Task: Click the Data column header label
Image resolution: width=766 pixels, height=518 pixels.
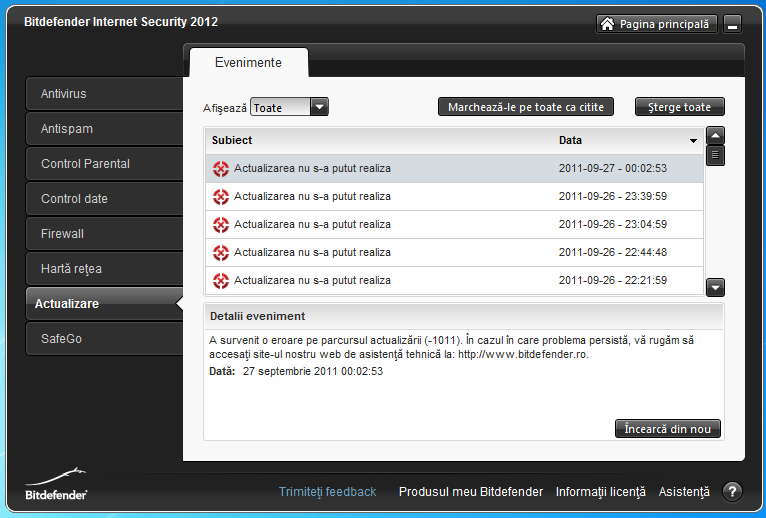Action: pos(570,140)
